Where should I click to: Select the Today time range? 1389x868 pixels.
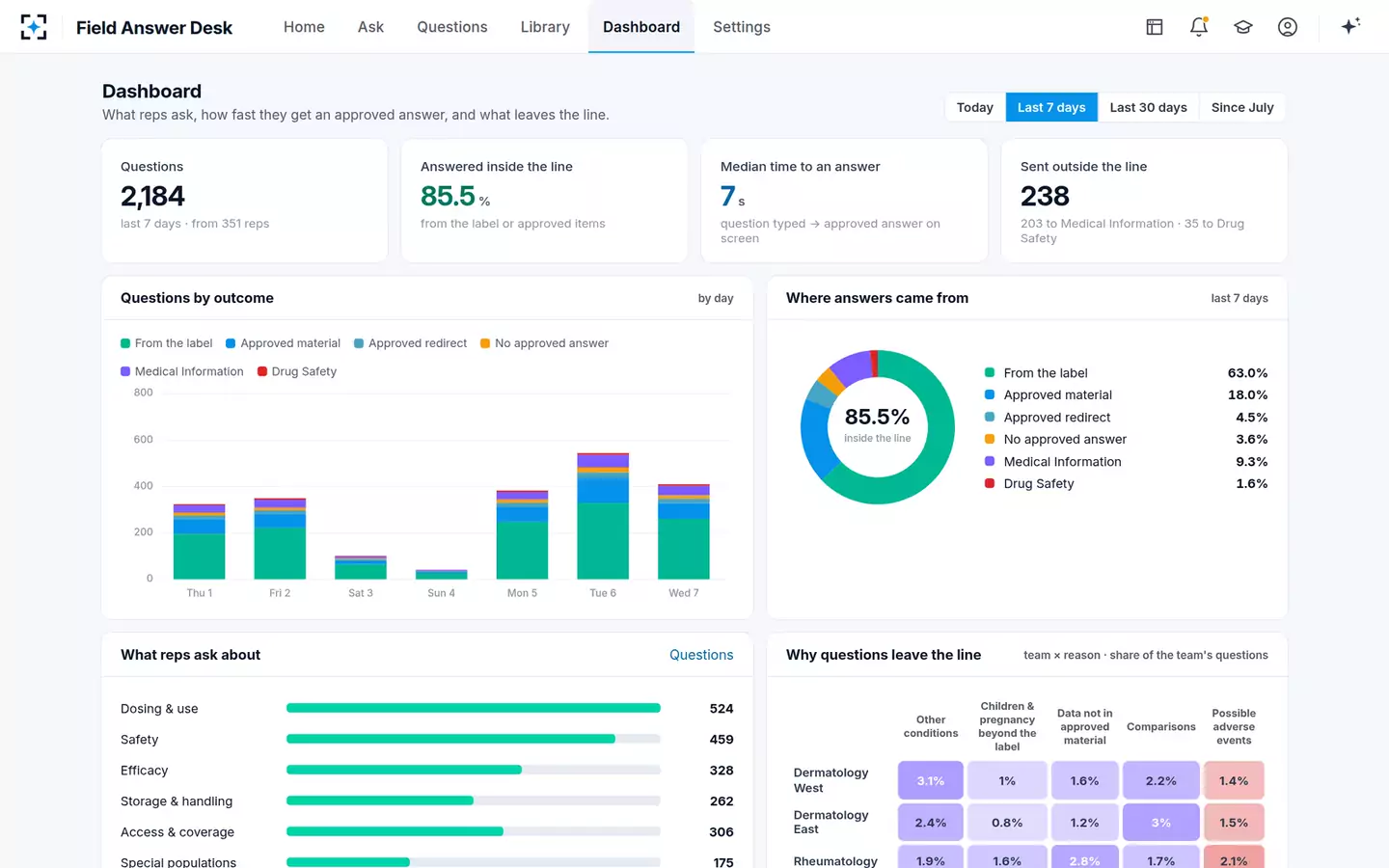(975, 107)
